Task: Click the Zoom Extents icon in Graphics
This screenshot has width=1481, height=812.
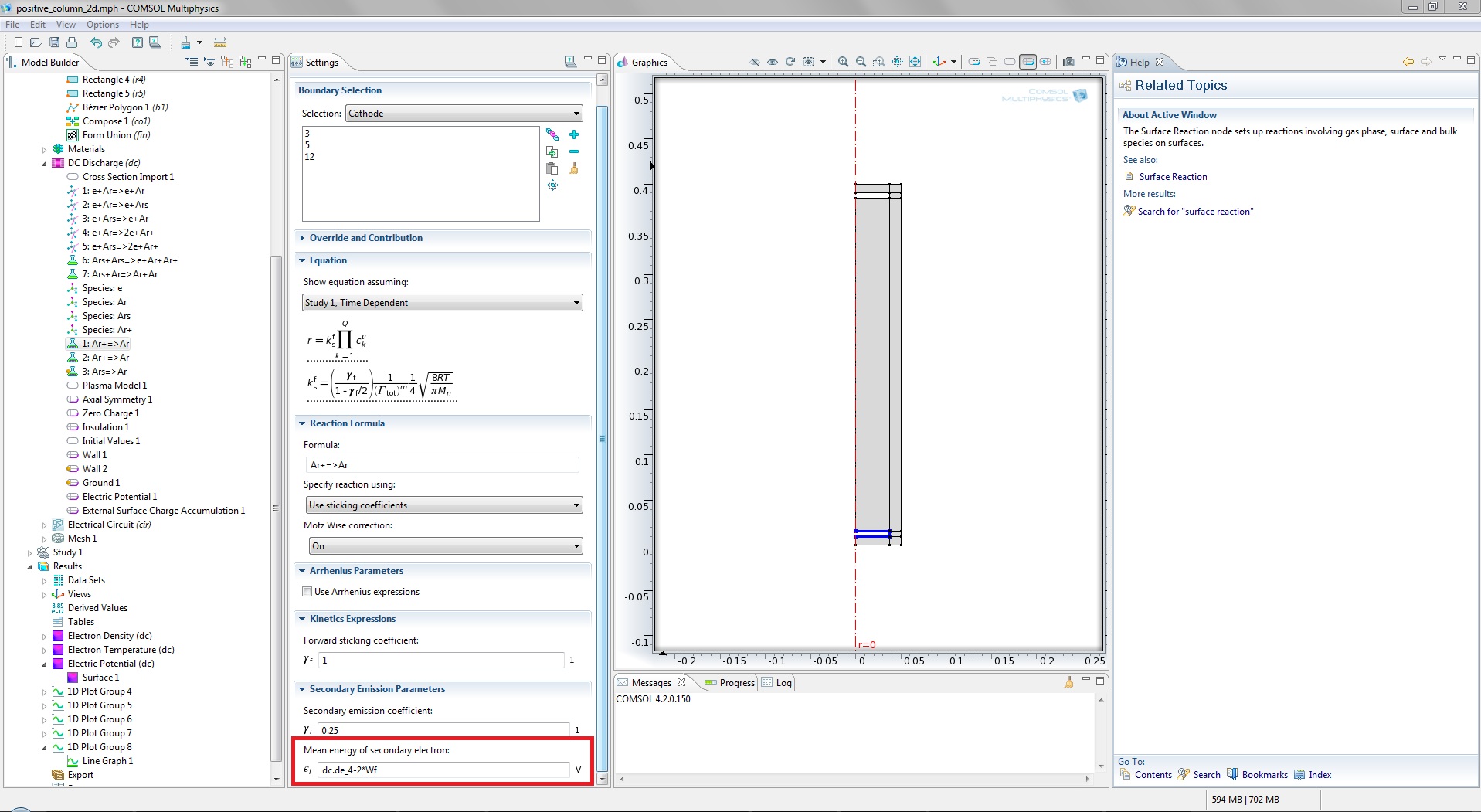Action: tap(915, 62)
